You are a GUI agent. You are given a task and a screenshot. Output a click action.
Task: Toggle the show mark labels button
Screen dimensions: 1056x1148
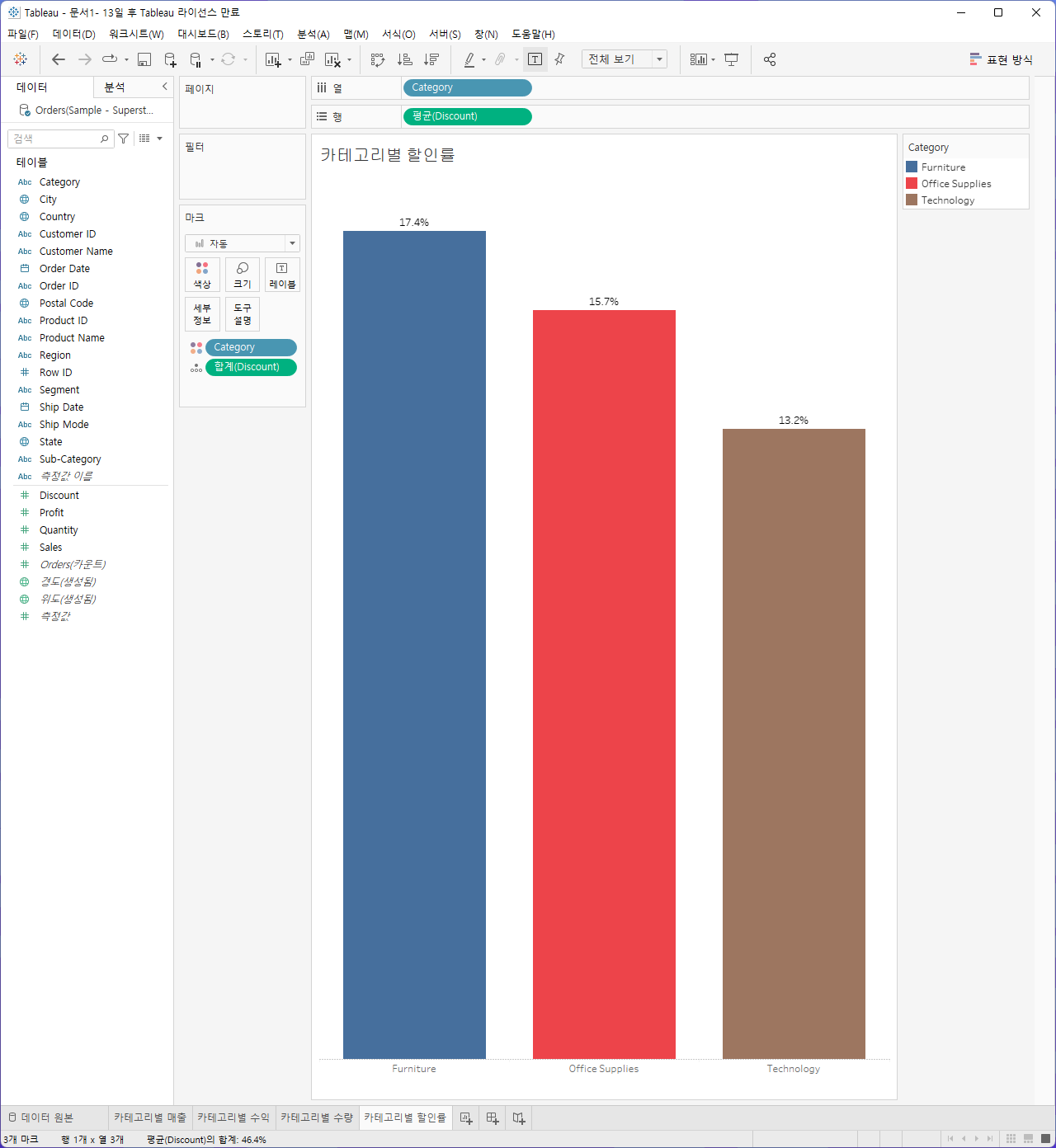535,59
